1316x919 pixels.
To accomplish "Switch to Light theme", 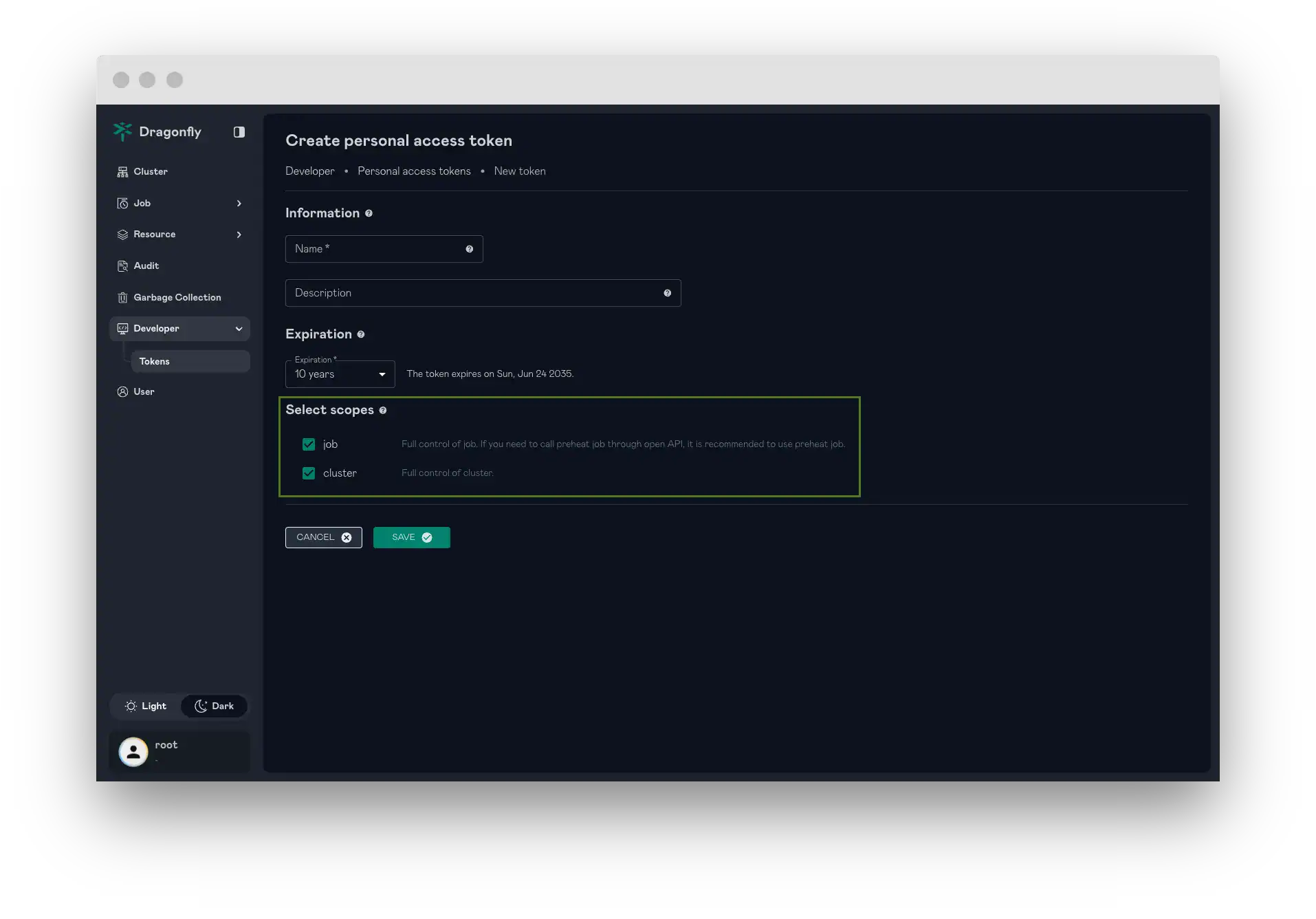I will click(x=145, y=706).
